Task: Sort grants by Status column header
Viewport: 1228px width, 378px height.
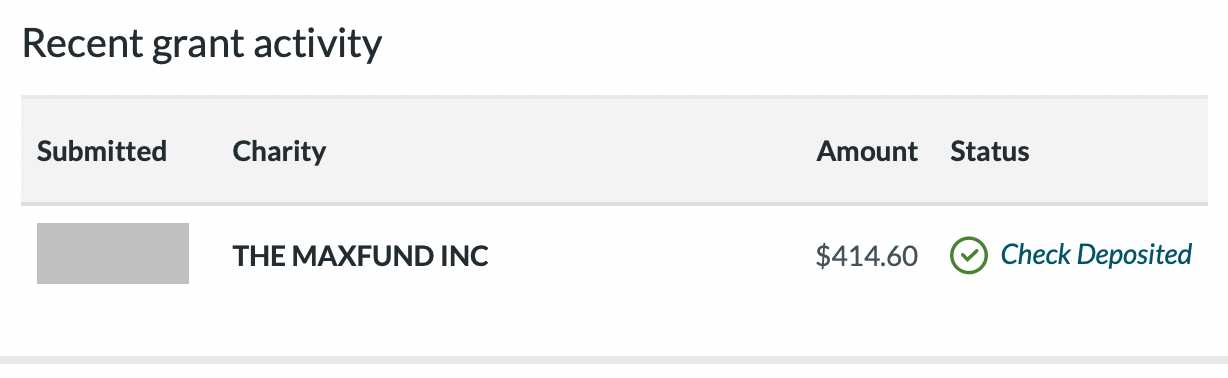Action: [990, 152]
